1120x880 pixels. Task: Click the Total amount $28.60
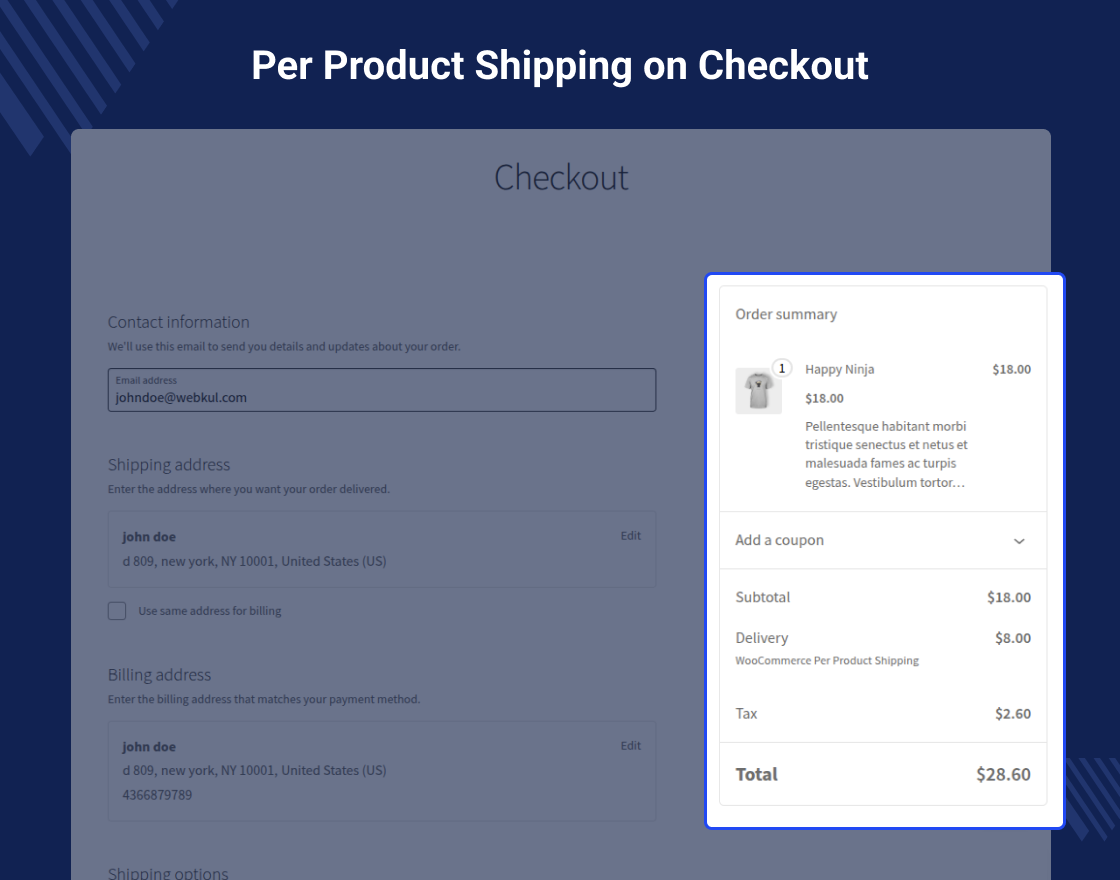click(1003, 774)
